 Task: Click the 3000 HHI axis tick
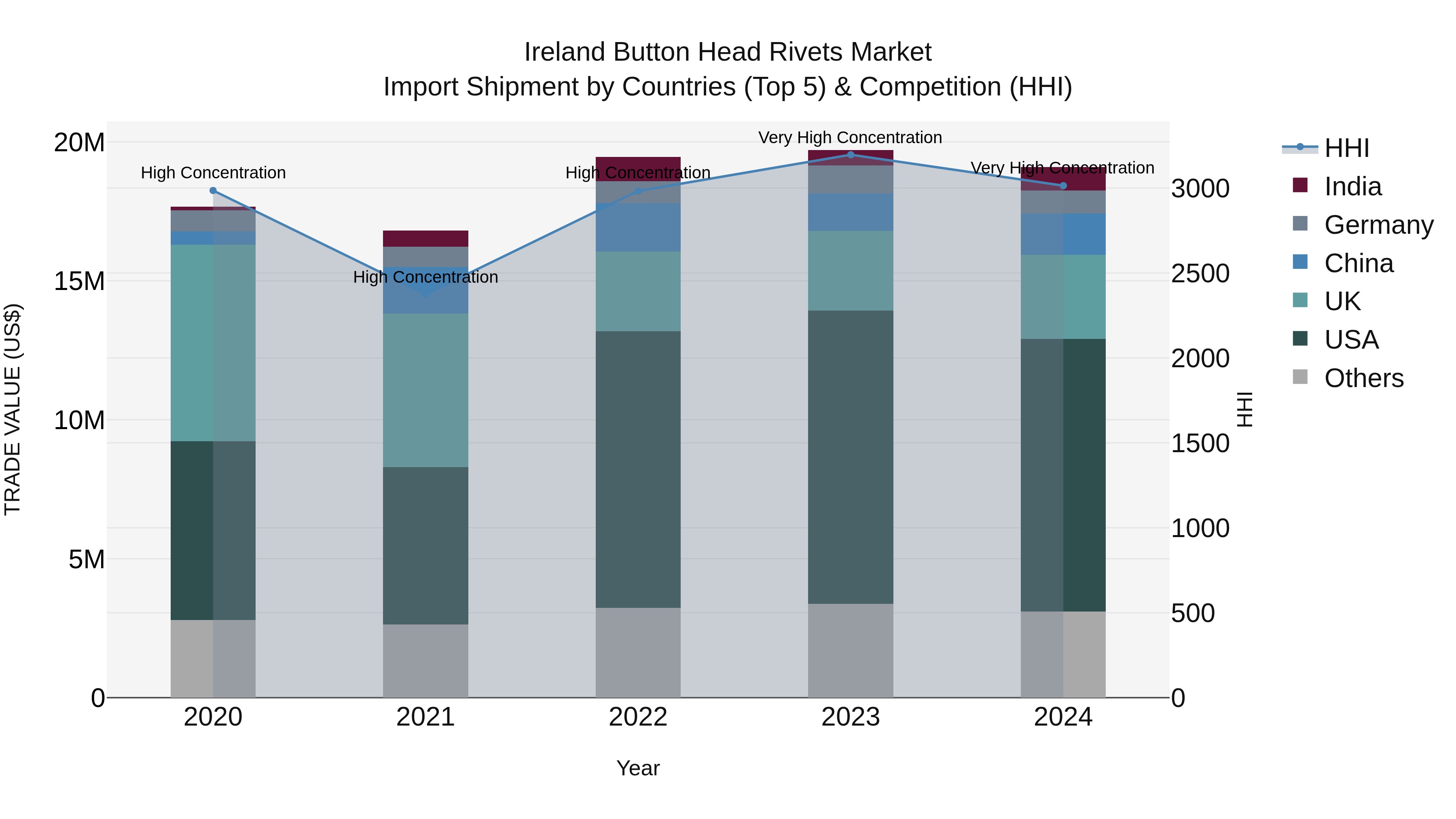(x=1200, y=189)
